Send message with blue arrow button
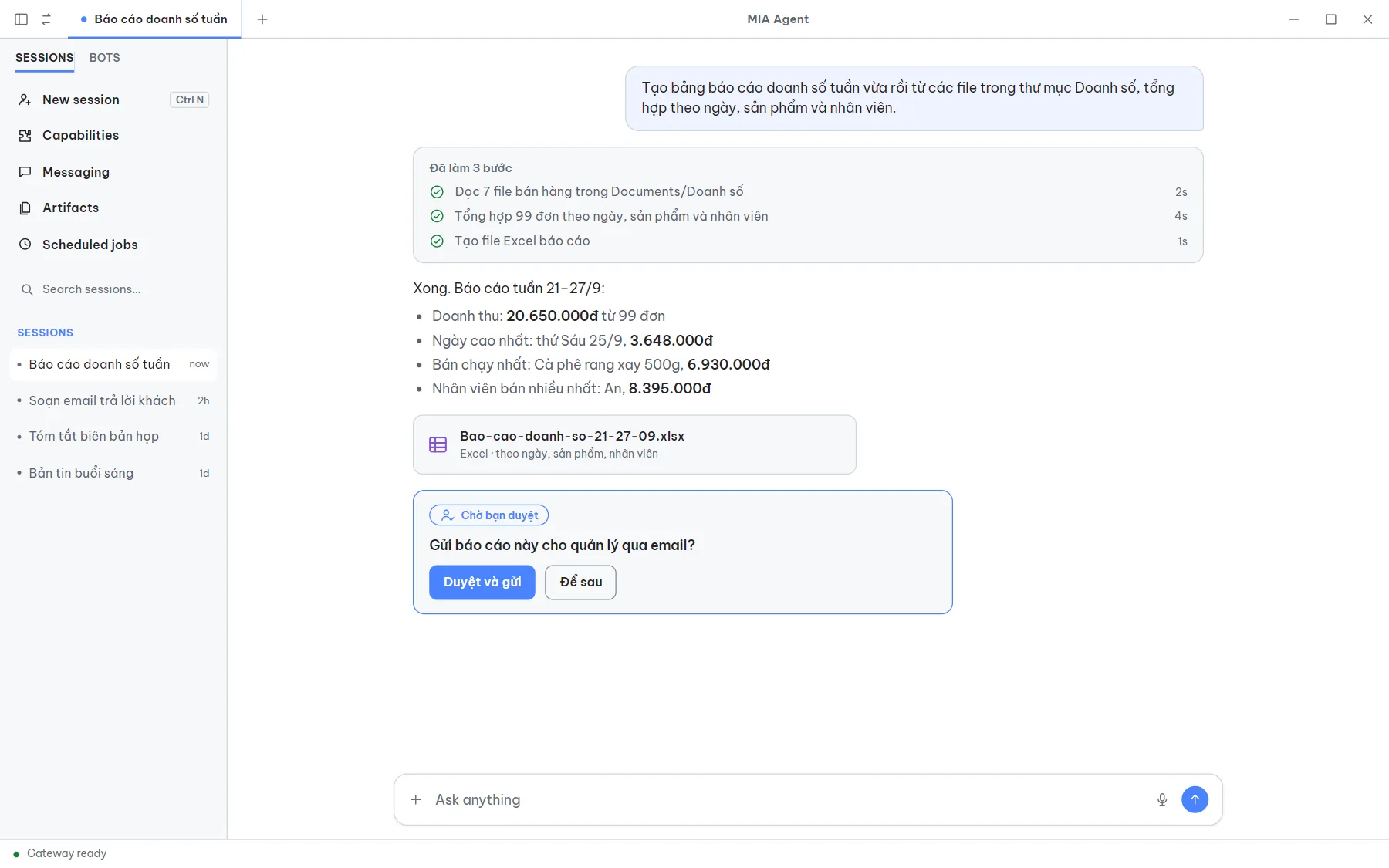This screenshot has width=1389, height=868. coord(1195,799)
